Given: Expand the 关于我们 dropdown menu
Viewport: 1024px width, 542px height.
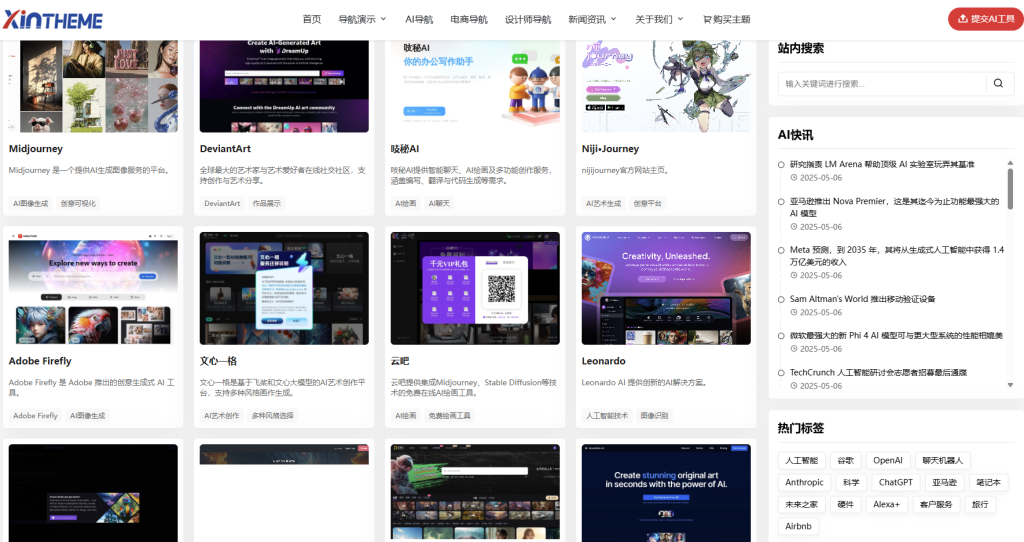Looking at the screenshot, I should [x=660, y=20].
